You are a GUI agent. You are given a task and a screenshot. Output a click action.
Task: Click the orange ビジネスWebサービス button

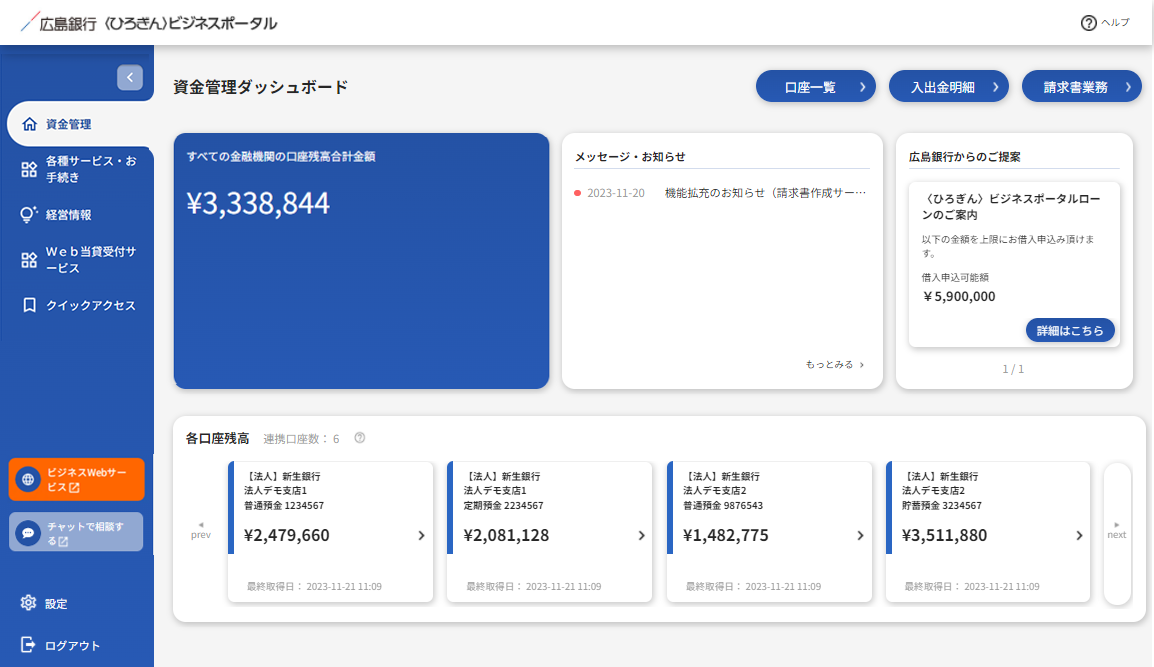pyautogui.click(x=77, y=479)
